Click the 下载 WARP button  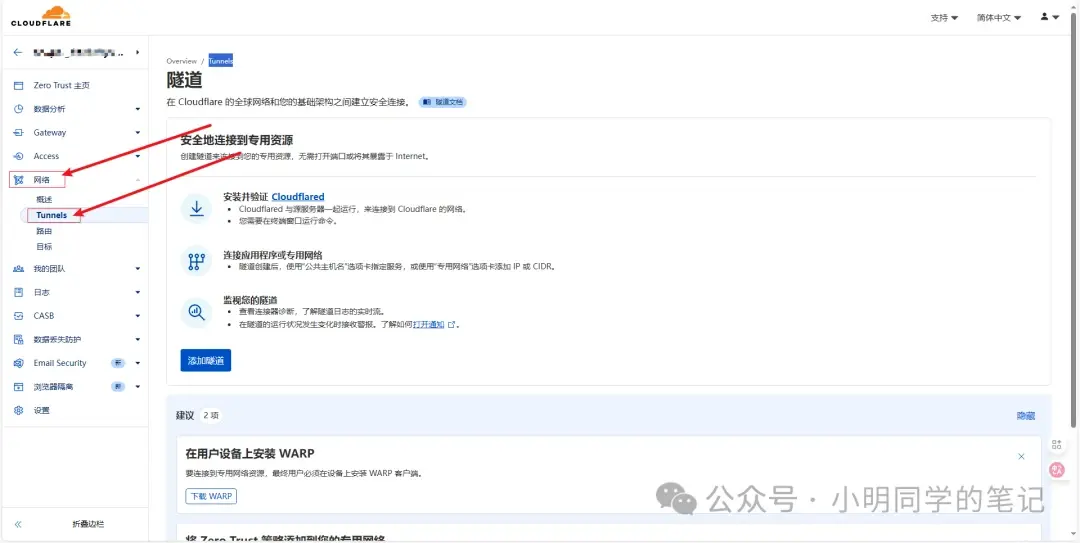211,496
